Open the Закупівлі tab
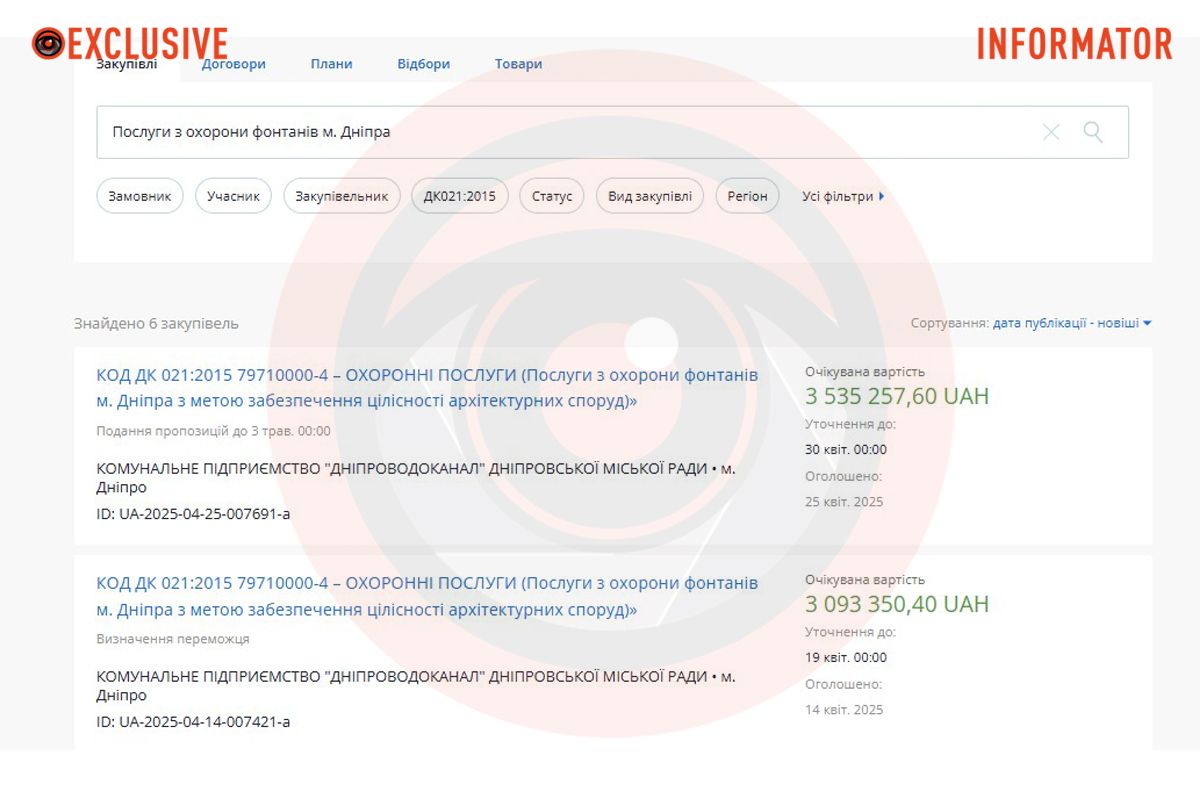This screenshot has height=800, width=1200. (126, 65)
